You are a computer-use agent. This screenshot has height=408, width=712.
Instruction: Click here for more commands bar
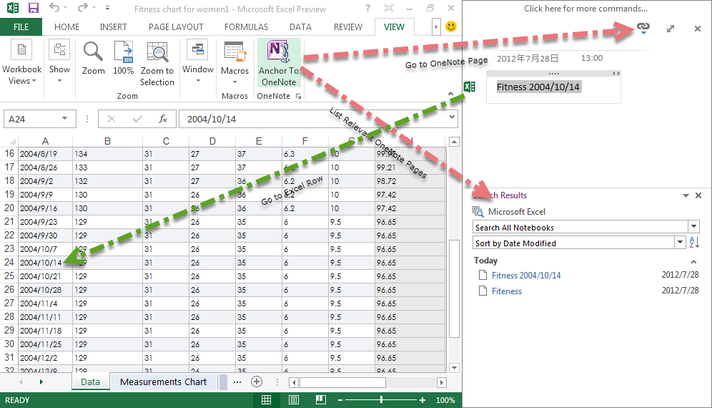(x=585, y=9)
